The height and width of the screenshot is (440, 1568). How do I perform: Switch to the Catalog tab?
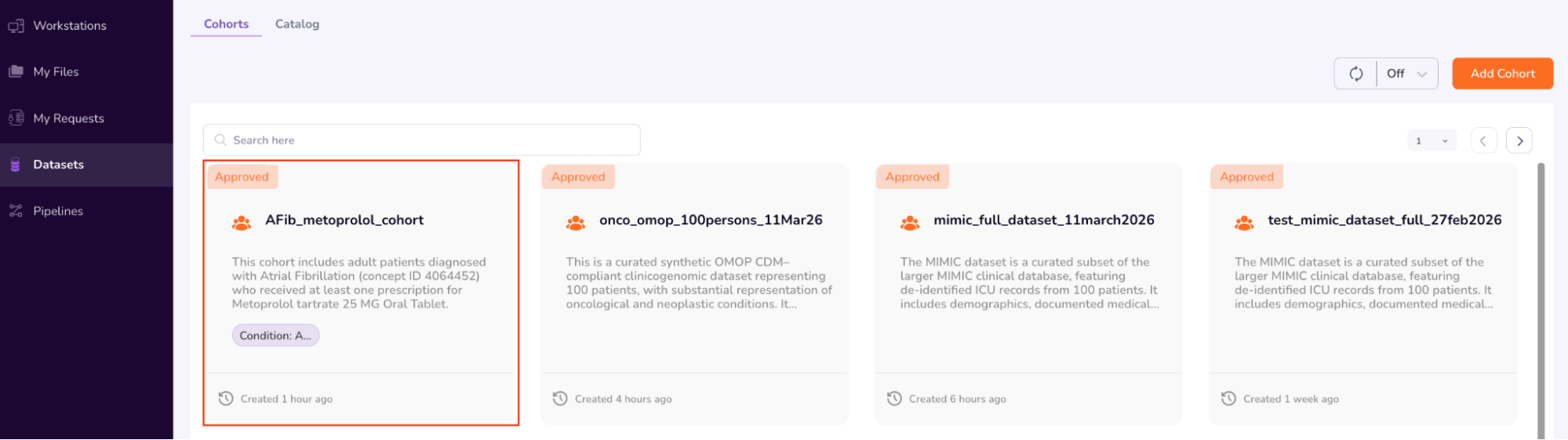tap(297, 24)
